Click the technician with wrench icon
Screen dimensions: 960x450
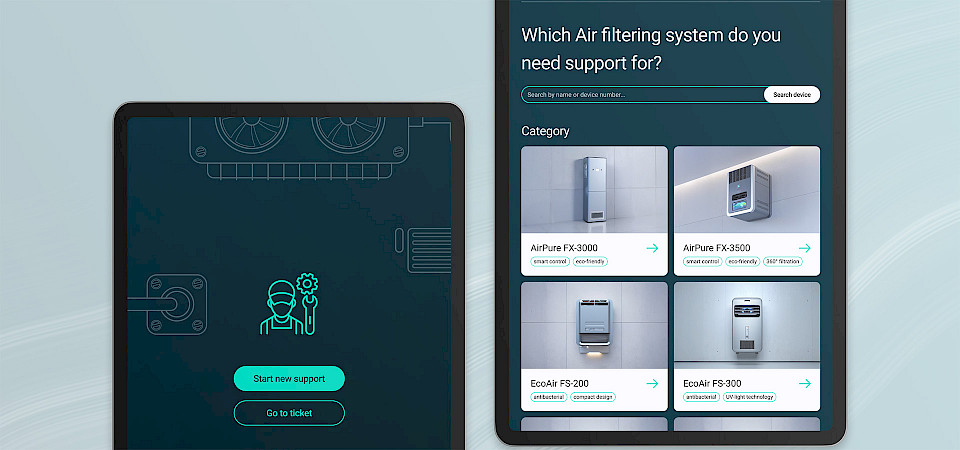289,304
